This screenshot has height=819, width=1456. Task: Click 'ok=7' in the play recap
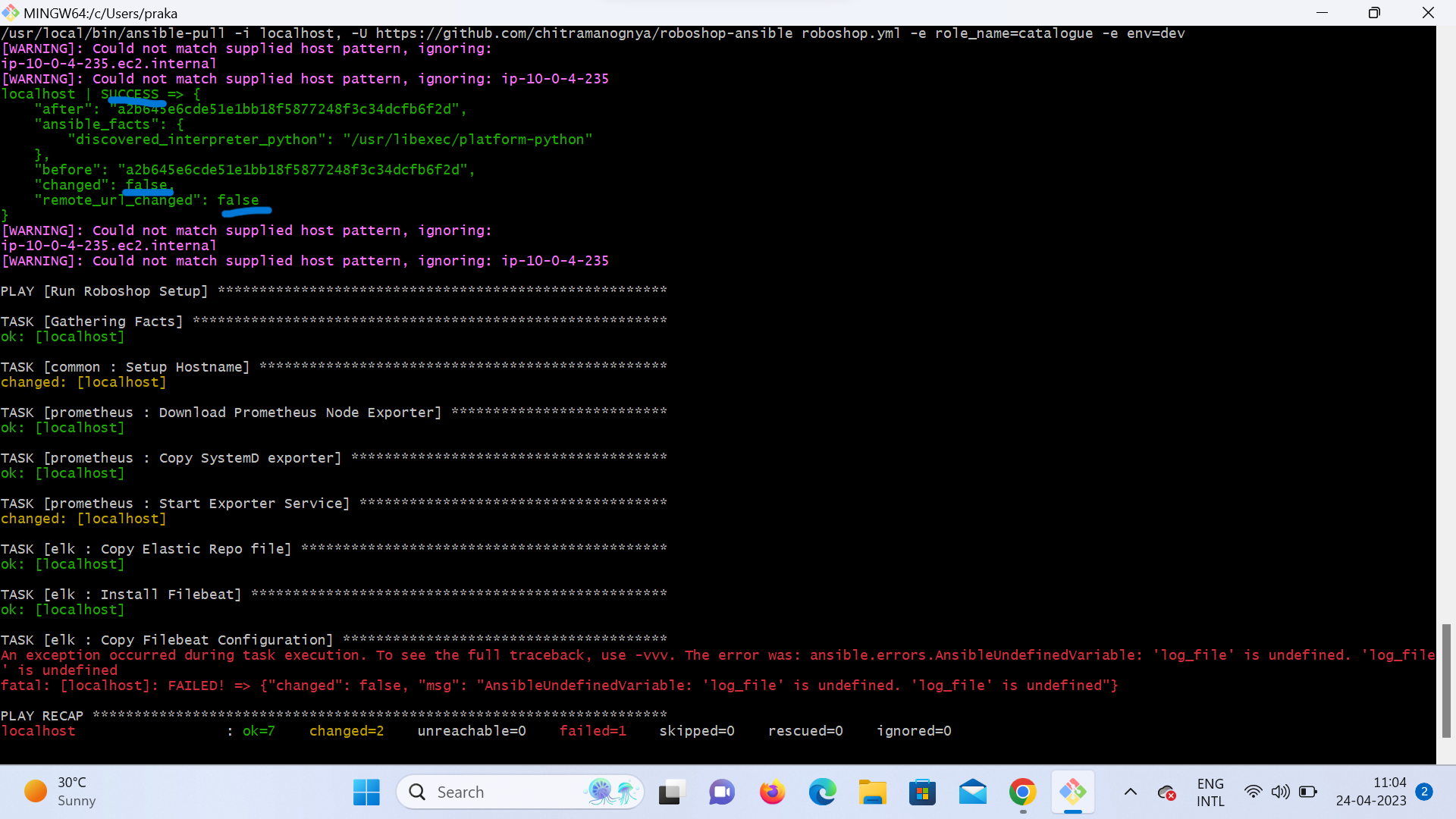click(259, 731)
